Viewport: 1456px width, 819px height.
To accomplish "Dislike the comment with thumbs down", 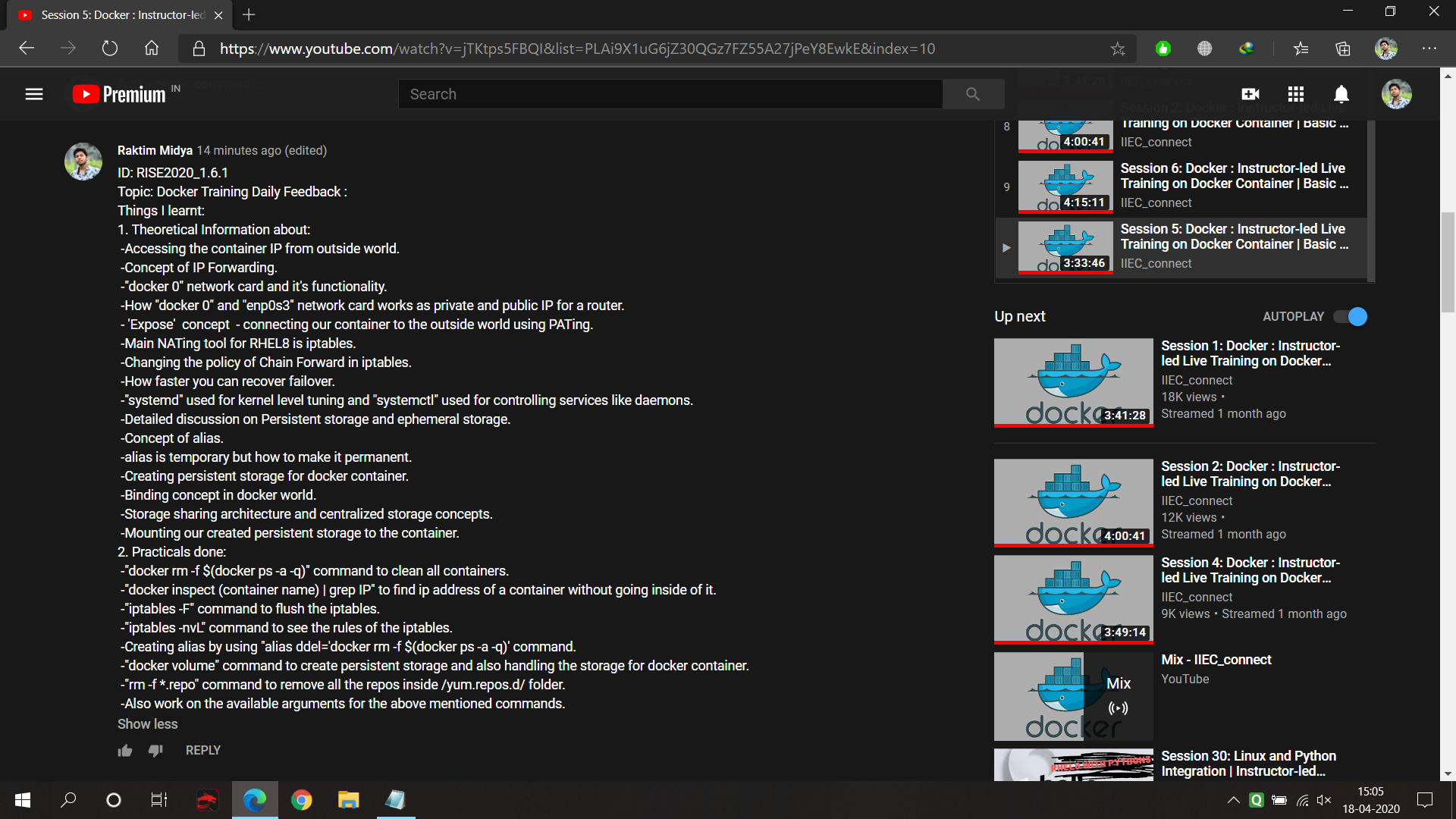I will click(x=155, y=751).
